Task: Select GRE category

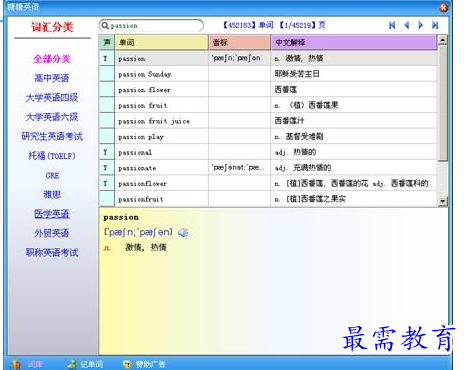Action: pos(52,175)
